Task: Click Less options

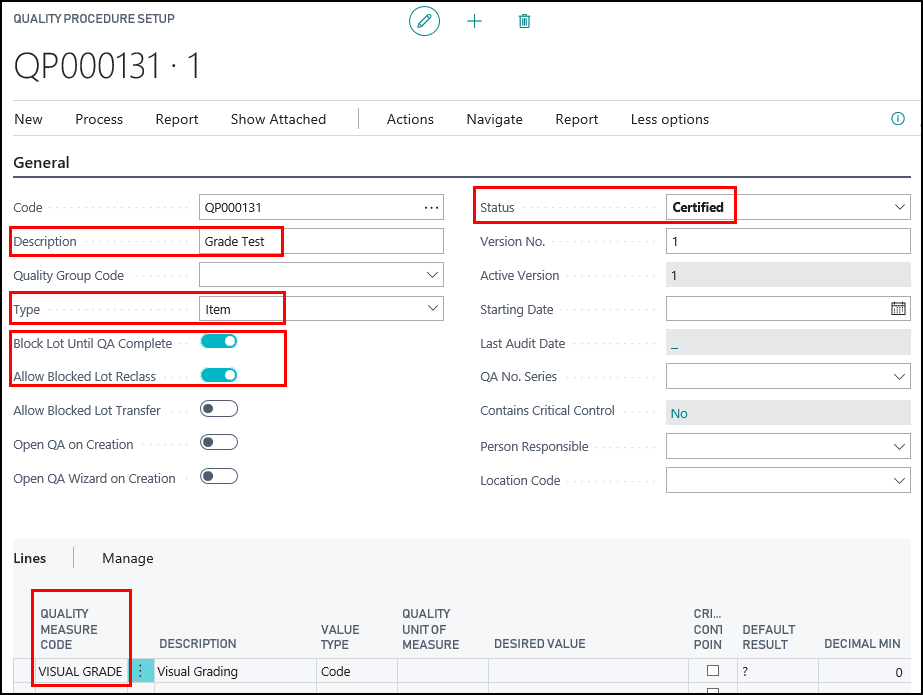Action: point(669,119)
